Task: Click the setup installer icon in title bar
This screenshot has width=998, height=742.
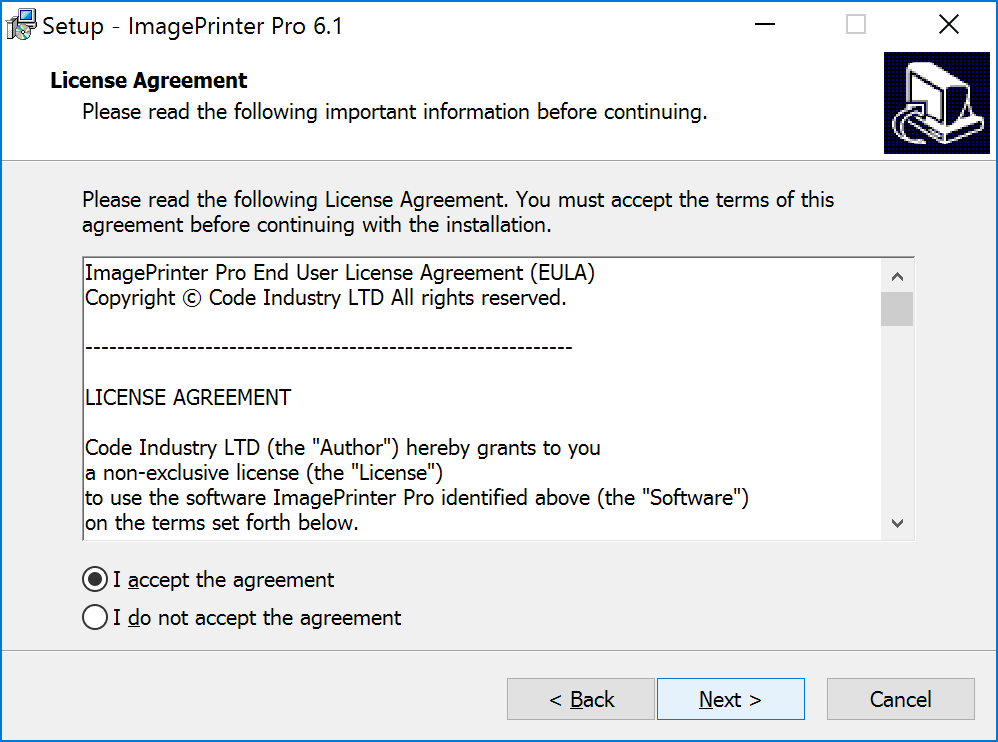Action: [x=21, y=25]
